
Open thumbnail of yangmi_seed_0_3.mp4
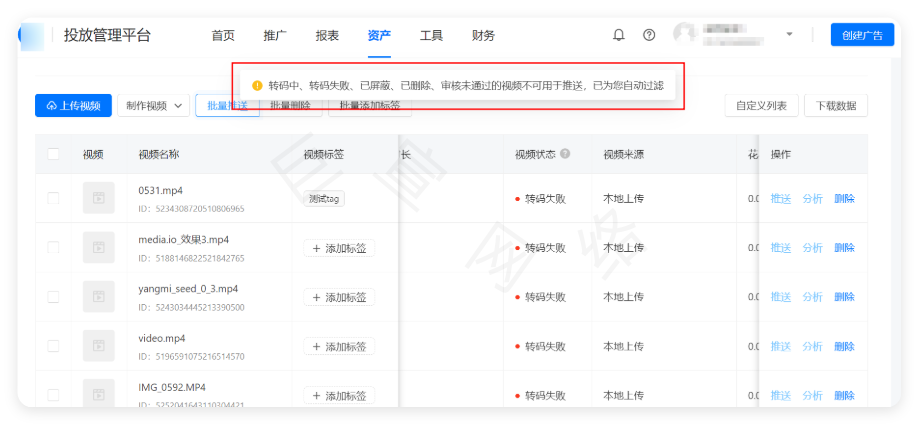[98, 296]
